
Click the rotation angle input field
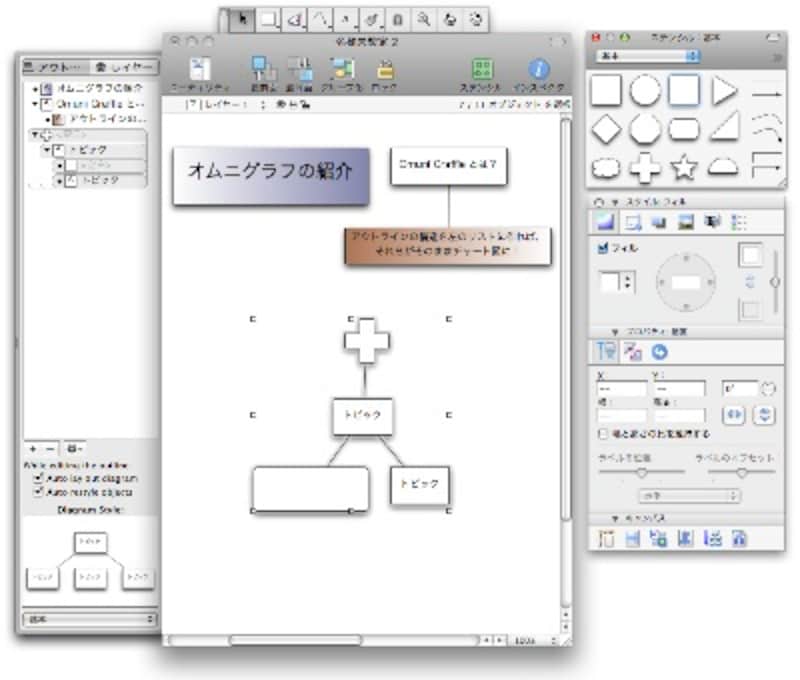pos(740,389)
